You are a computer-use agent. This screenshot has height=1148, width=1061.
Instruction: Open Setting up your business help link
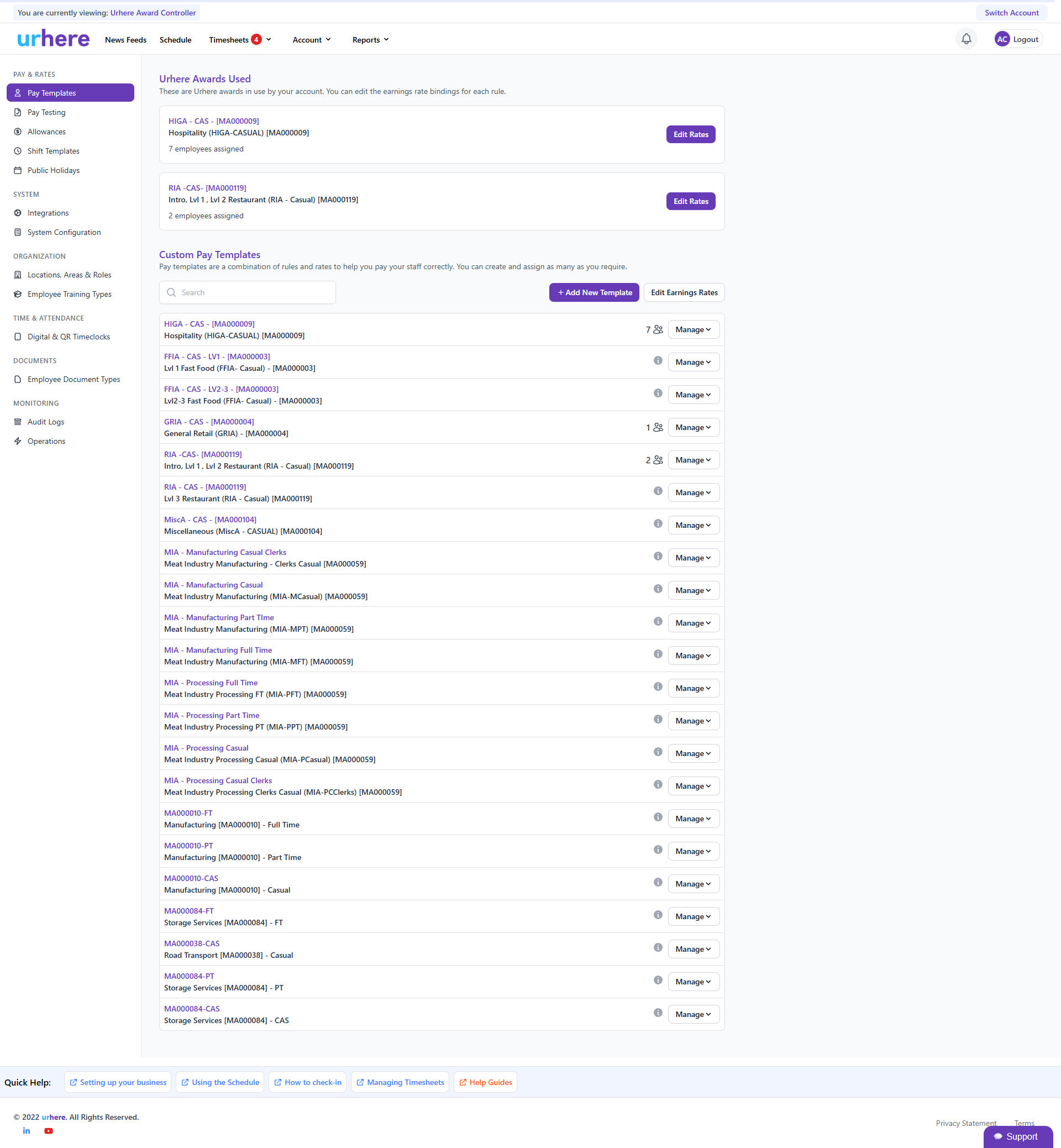[118, 1083]
